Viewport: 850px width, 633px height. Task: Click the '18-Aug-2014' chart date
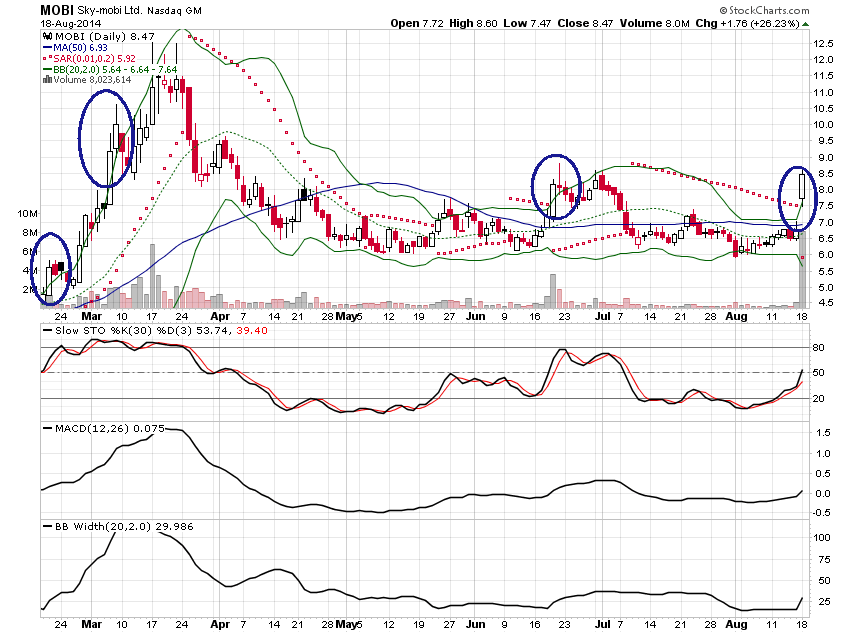[x=70, y=24]
